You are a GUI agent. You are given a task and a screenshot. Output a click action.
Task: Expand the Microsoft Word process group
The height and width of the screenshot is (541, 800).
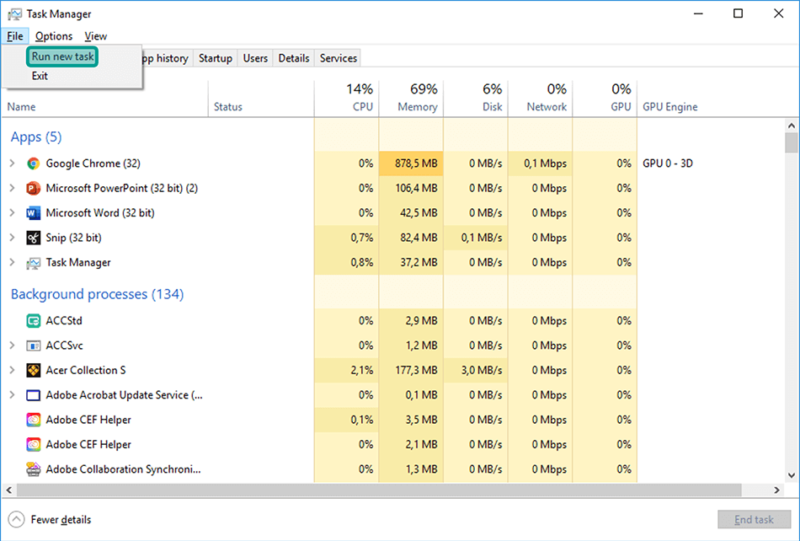[x=12, y=213]
